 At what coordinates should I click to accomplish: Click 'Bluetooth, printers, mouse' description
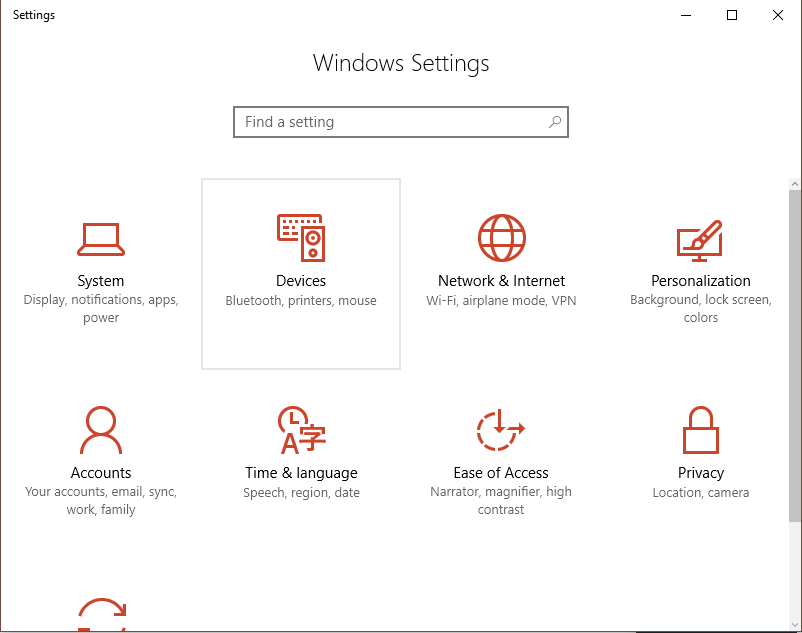pos(301,301)
